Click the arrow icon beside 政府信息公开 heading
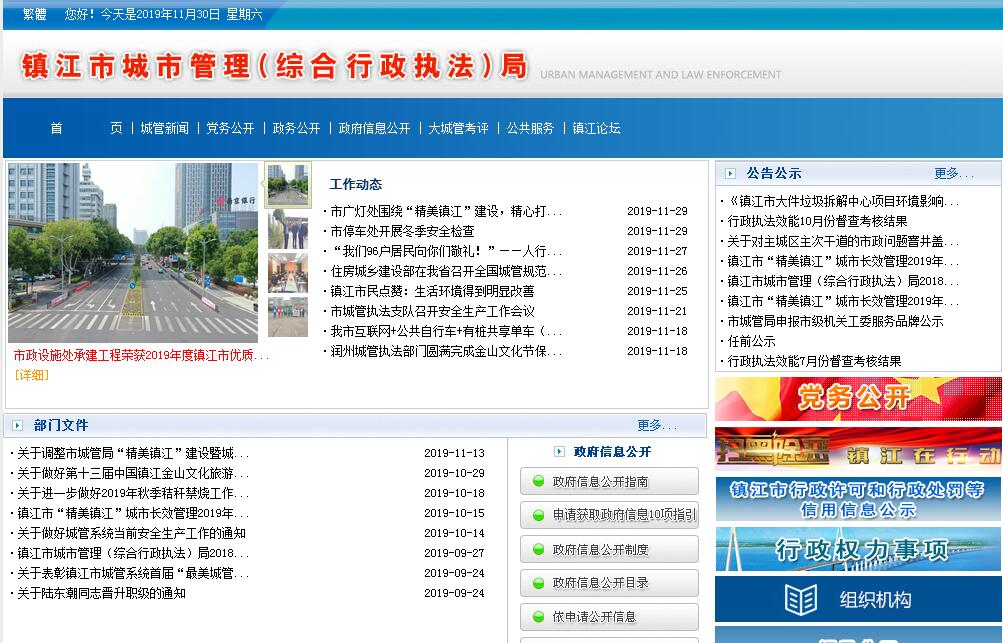The height and width of the screenshot is (643, 1003). pos(559,452)
